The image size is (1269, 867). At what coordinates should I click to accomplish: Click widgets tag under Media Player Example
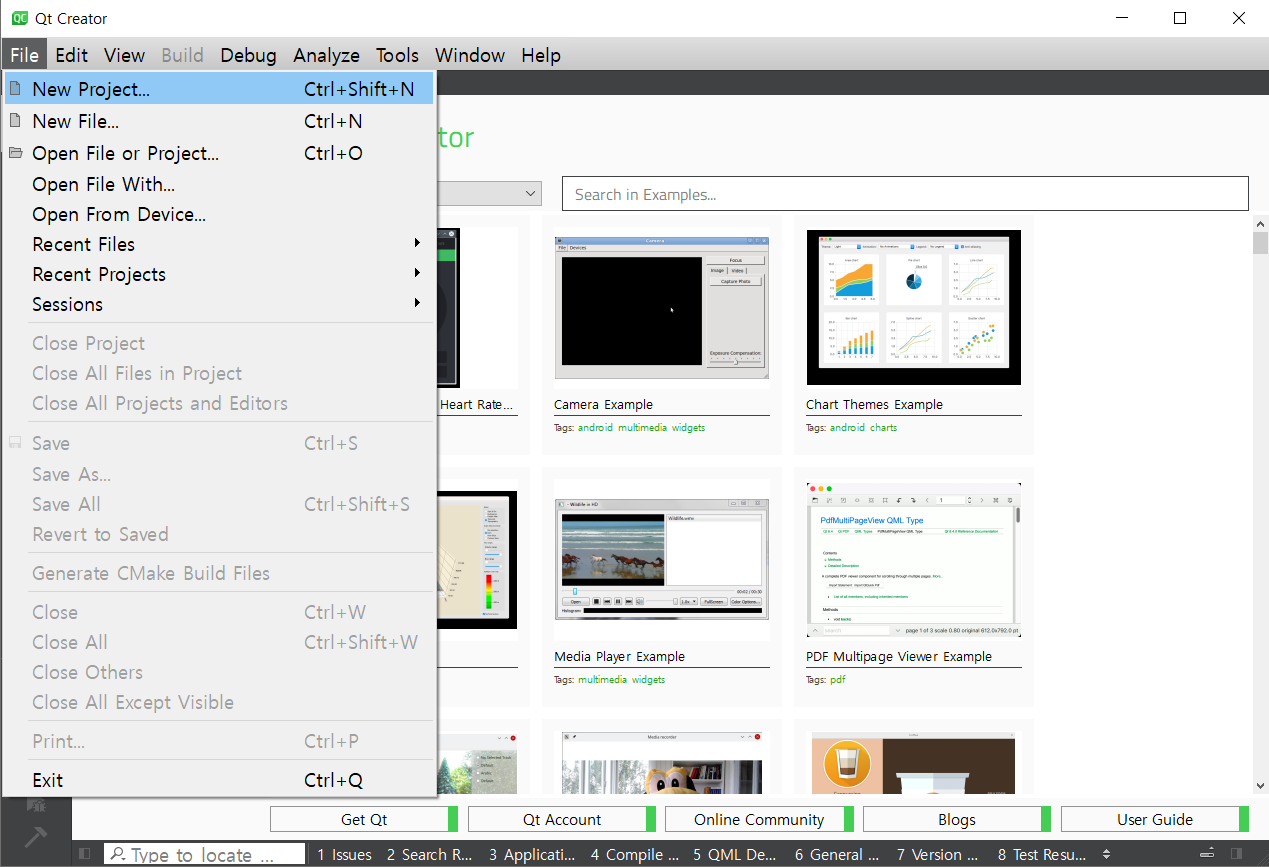tap(649, 679)
